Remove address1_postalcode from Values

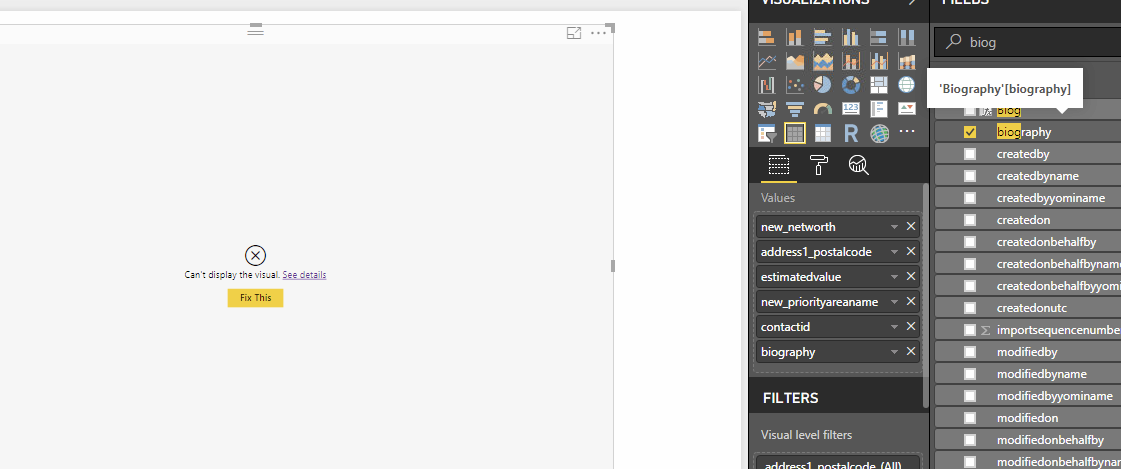coord(911,252)
